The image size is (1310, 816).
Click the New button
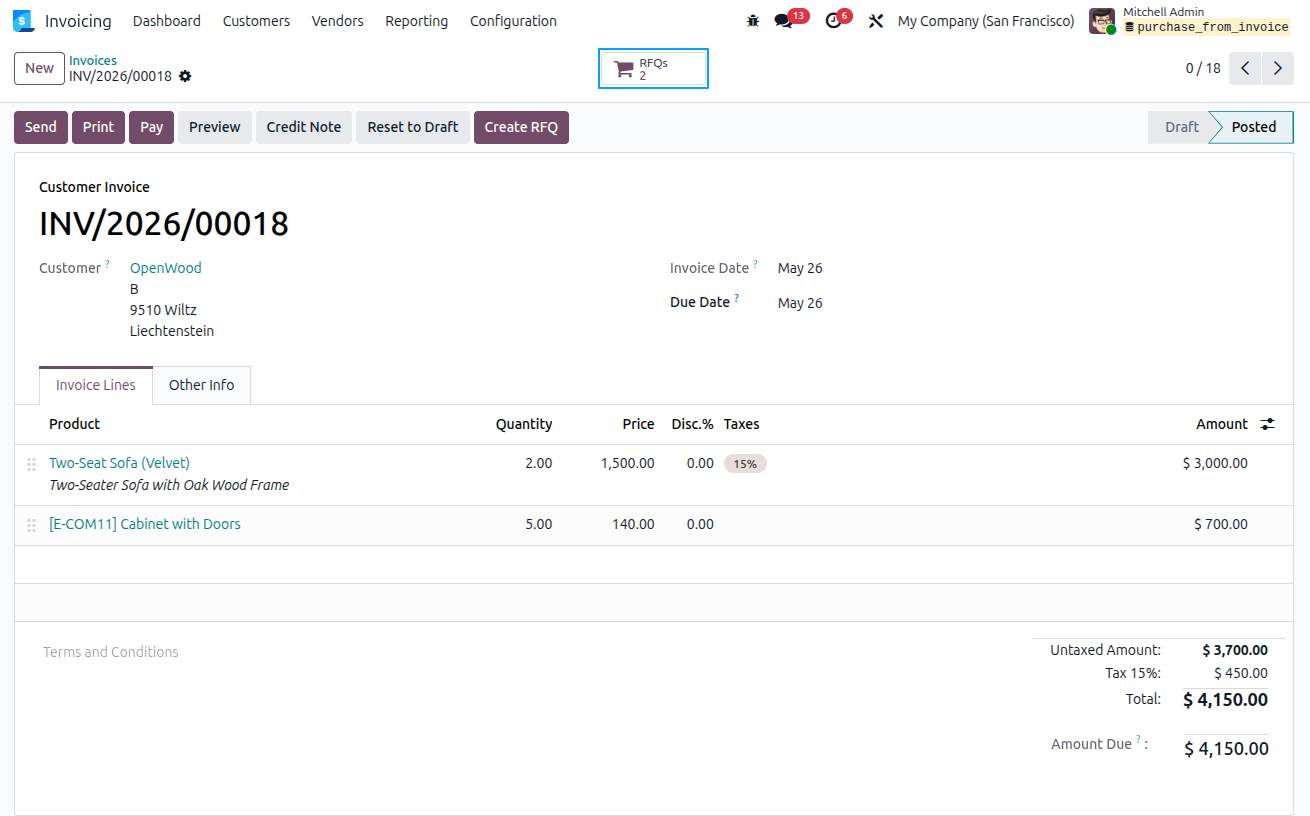pyautogui.click(x=39, y=68)
